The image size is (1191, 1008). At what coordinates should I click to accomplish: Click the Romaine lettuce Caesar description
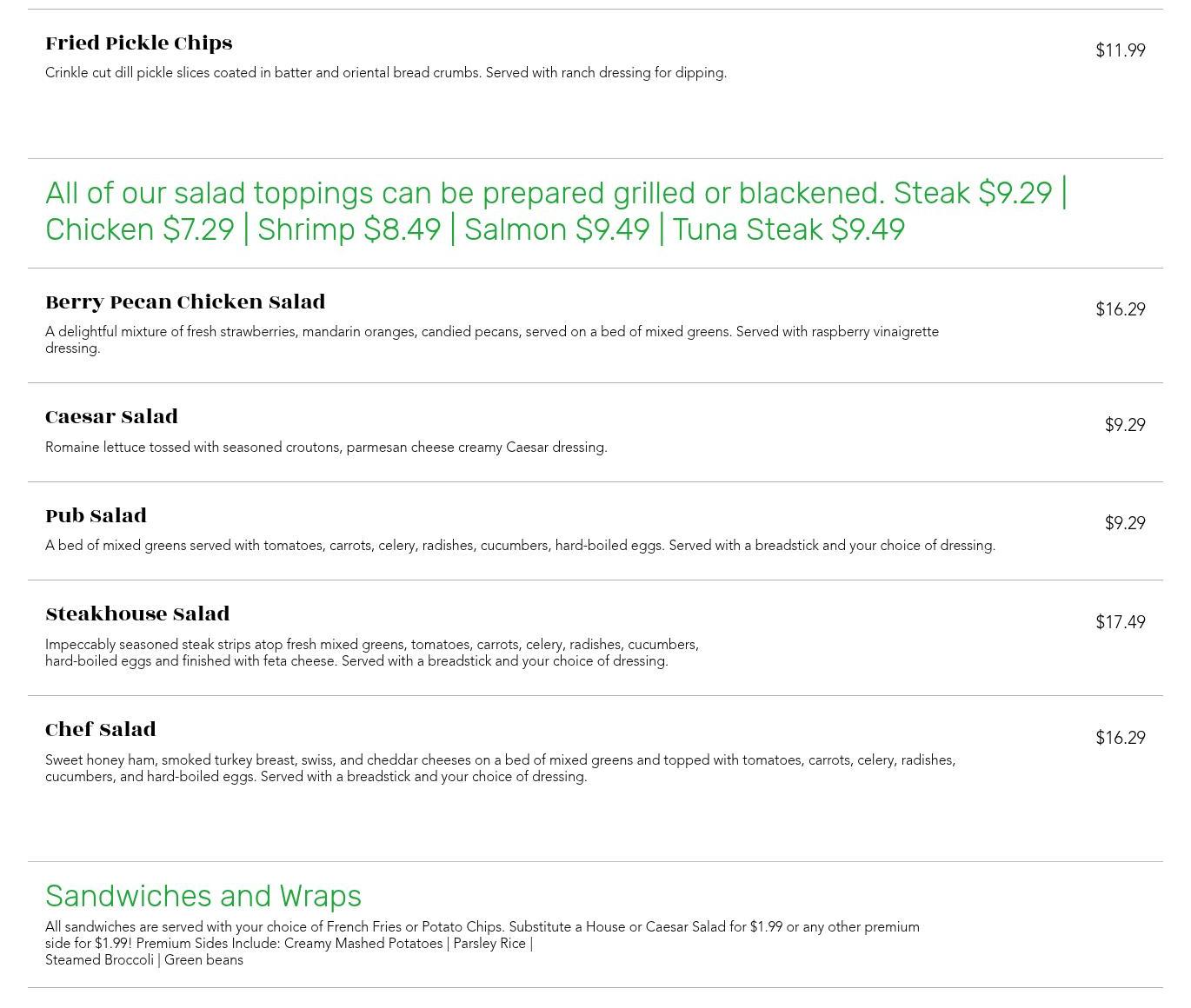click(x=326, y=448)
